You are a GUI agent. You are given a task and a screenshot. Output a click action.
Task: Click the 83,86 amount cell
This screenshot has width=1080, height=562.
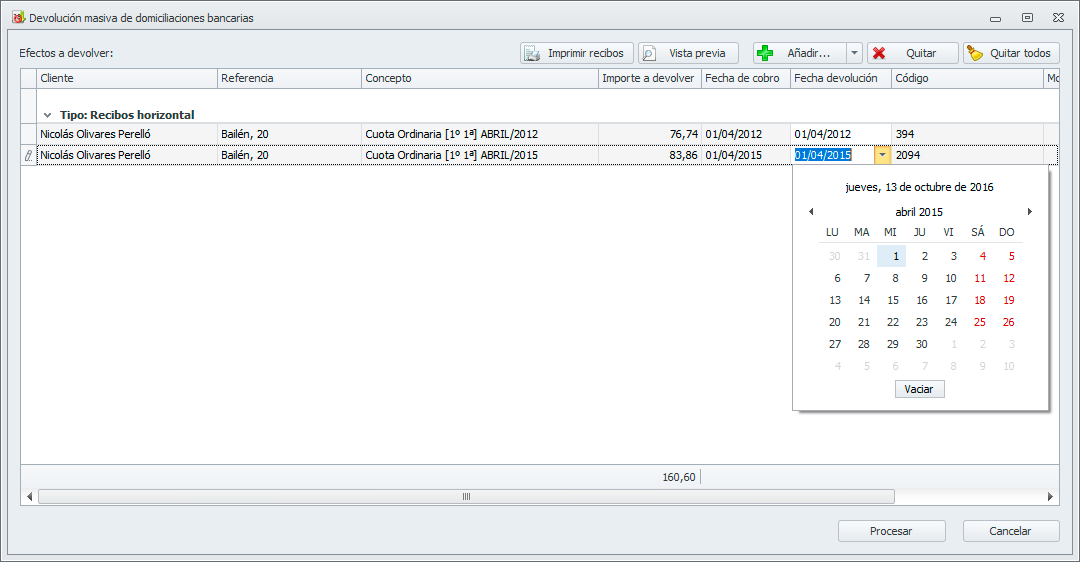(650, 155)
